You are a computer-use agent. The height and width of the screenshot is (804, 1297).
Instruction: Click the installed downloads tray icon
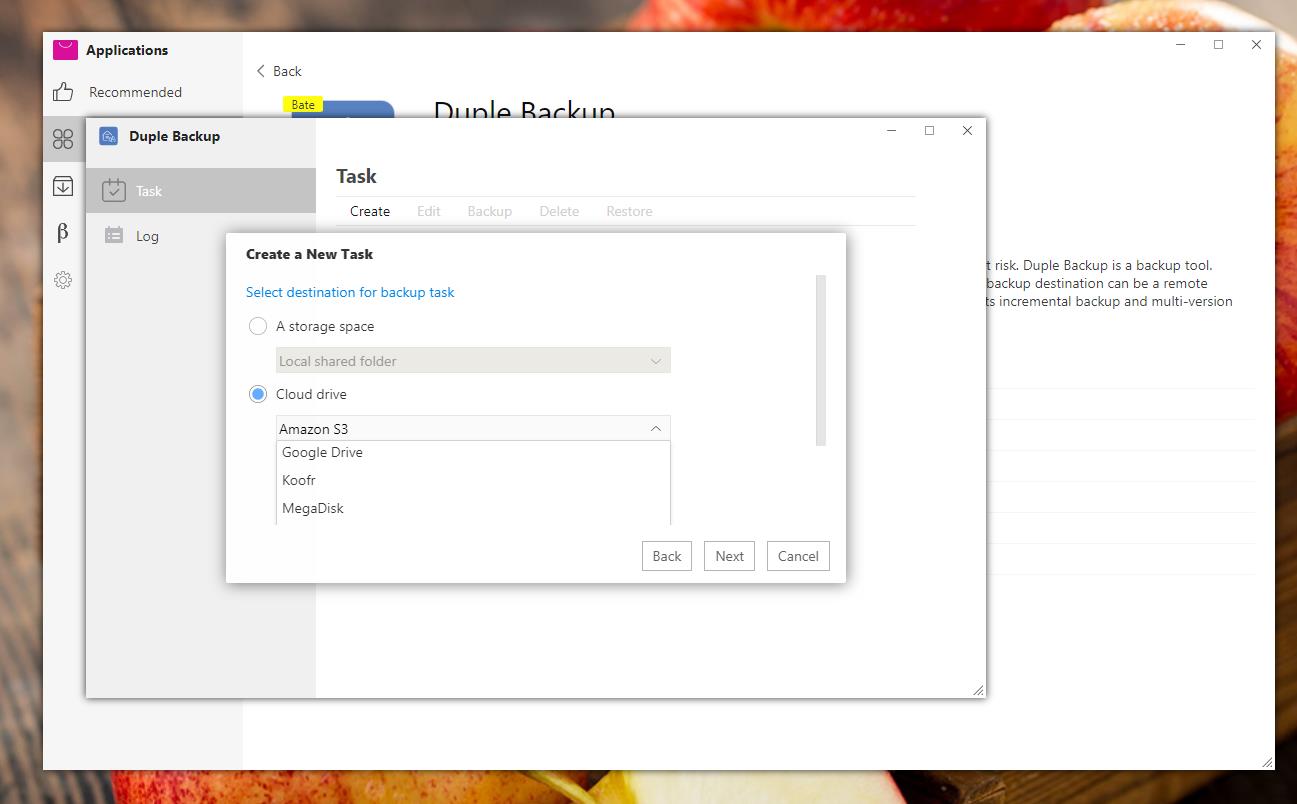[63, 186]
